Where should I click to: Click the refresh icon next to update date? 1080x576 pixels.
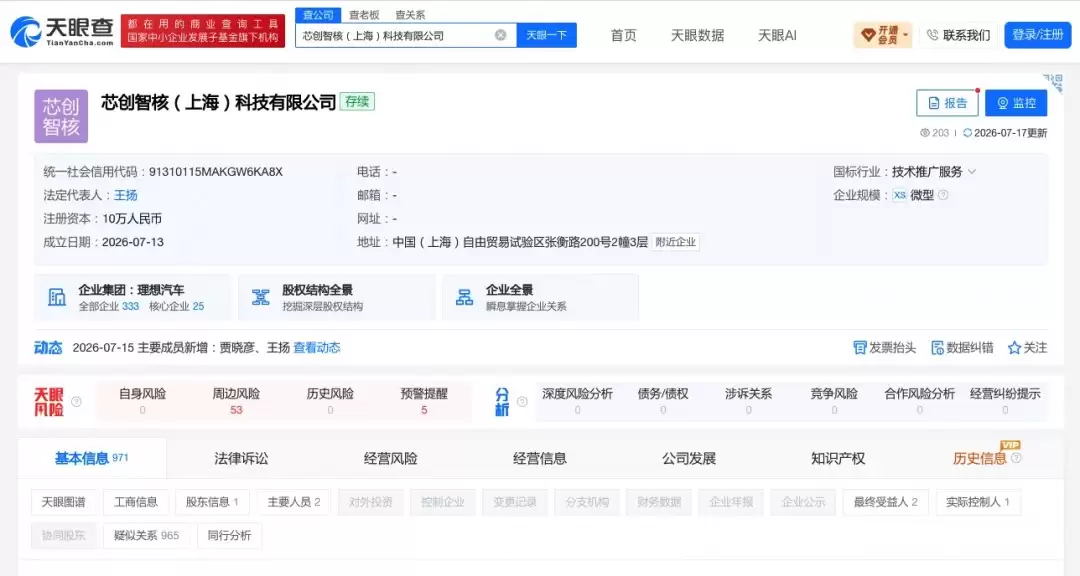[967, 133]
